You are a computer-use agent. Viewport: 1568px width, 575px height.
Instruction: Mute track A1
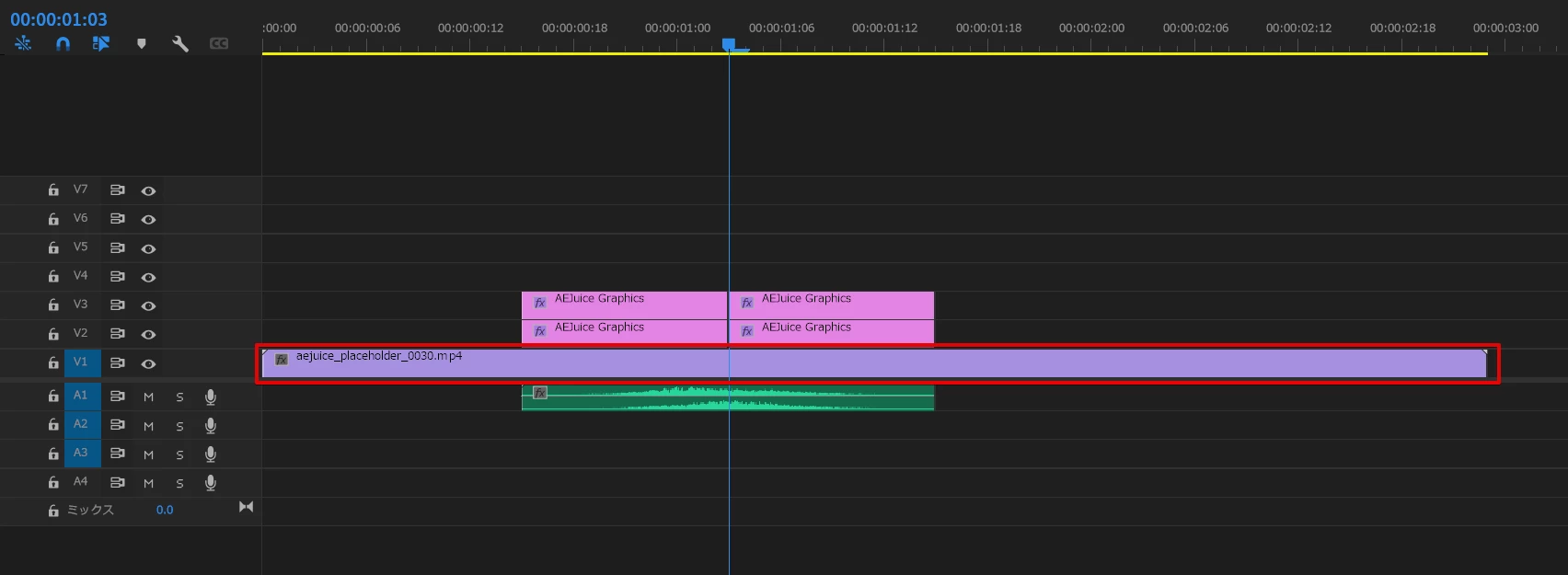tap(148, 397)
